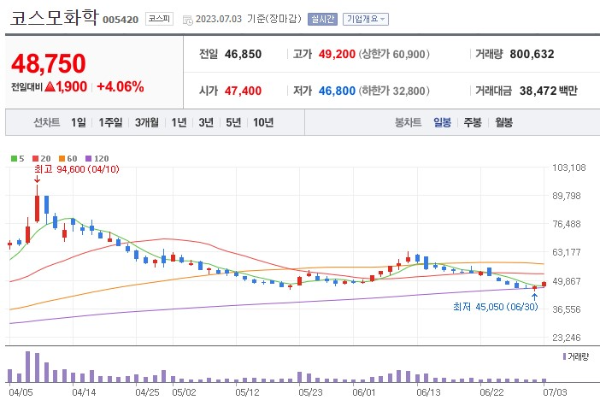600x414 pixels.
Task: Select the 5년 line chart tab
Action: pos(233,122)
